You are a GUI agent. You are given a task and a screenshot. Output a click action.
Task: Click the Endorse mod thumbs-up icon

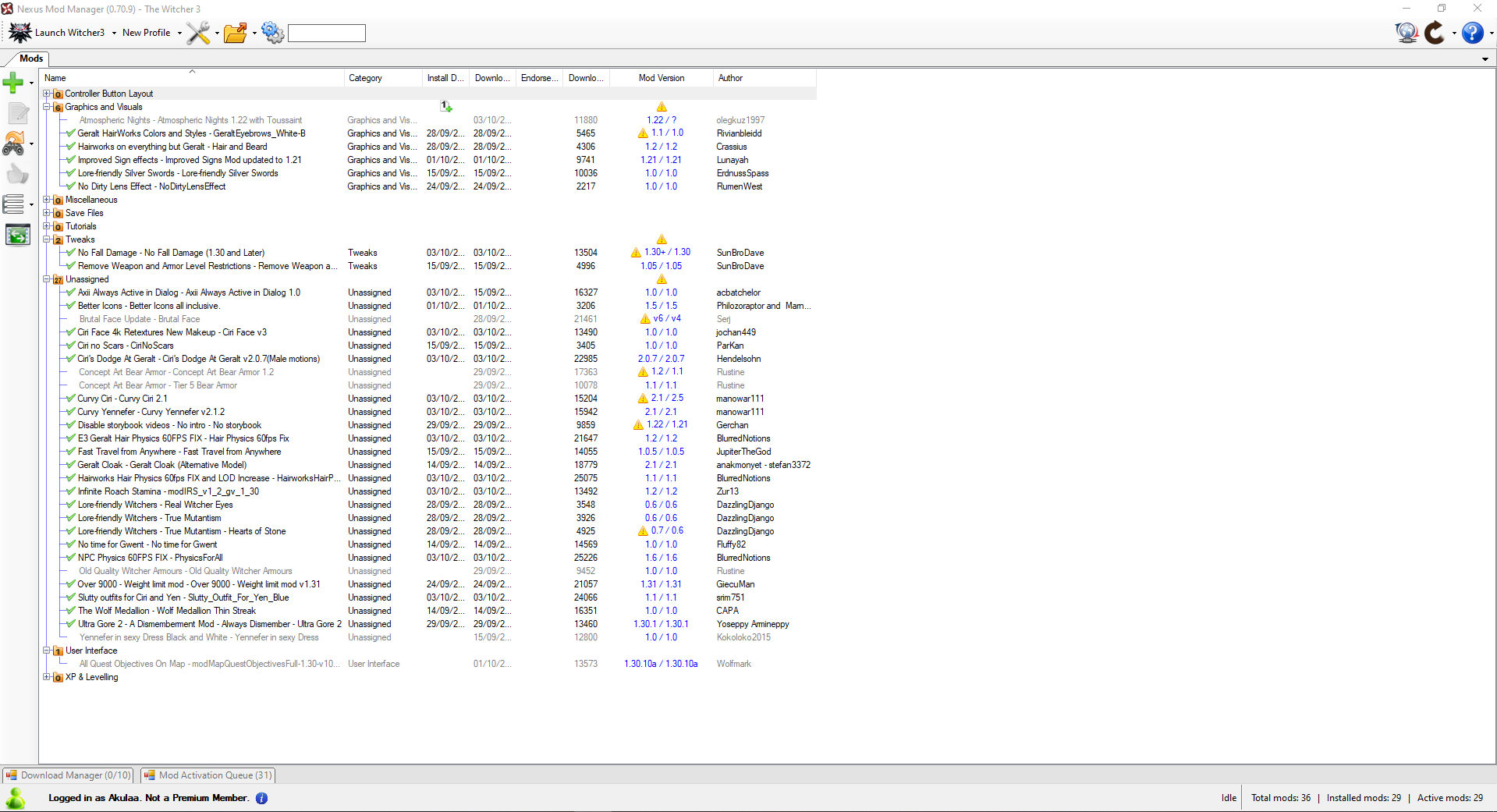click(18, 174)
